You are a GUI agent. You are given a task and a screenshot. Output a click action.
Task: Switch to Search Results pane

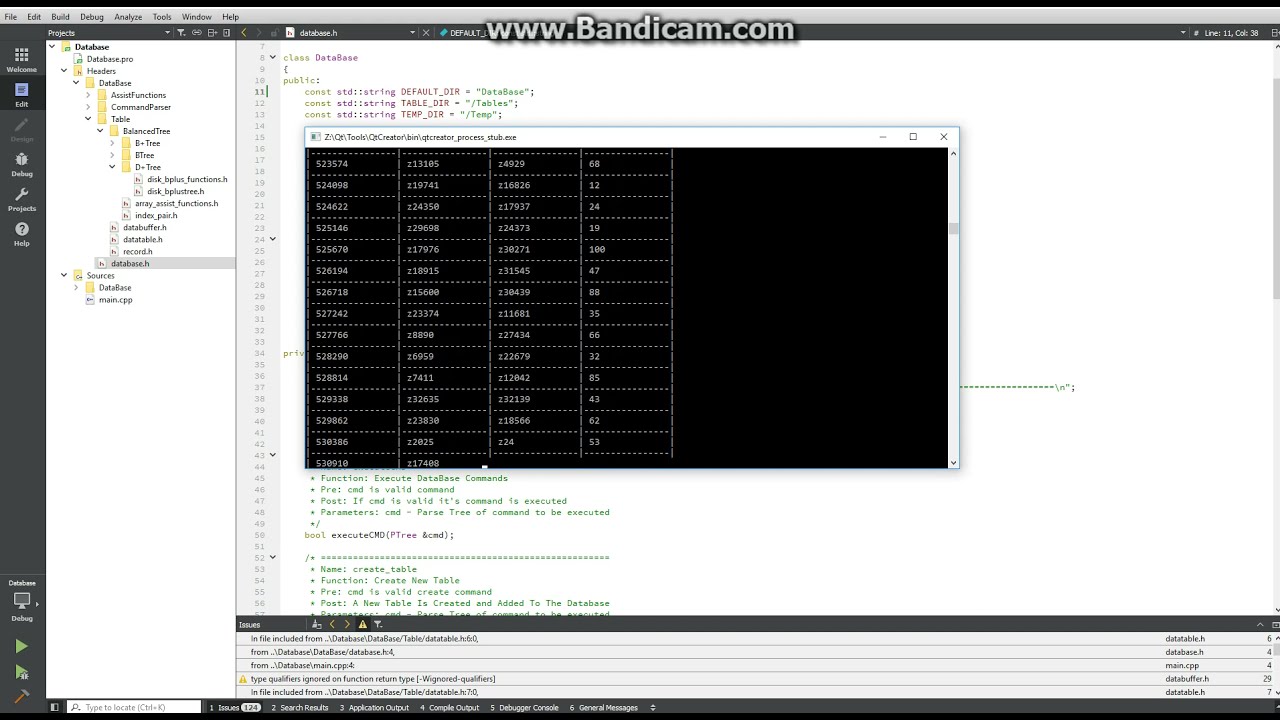tap(300, 707)
